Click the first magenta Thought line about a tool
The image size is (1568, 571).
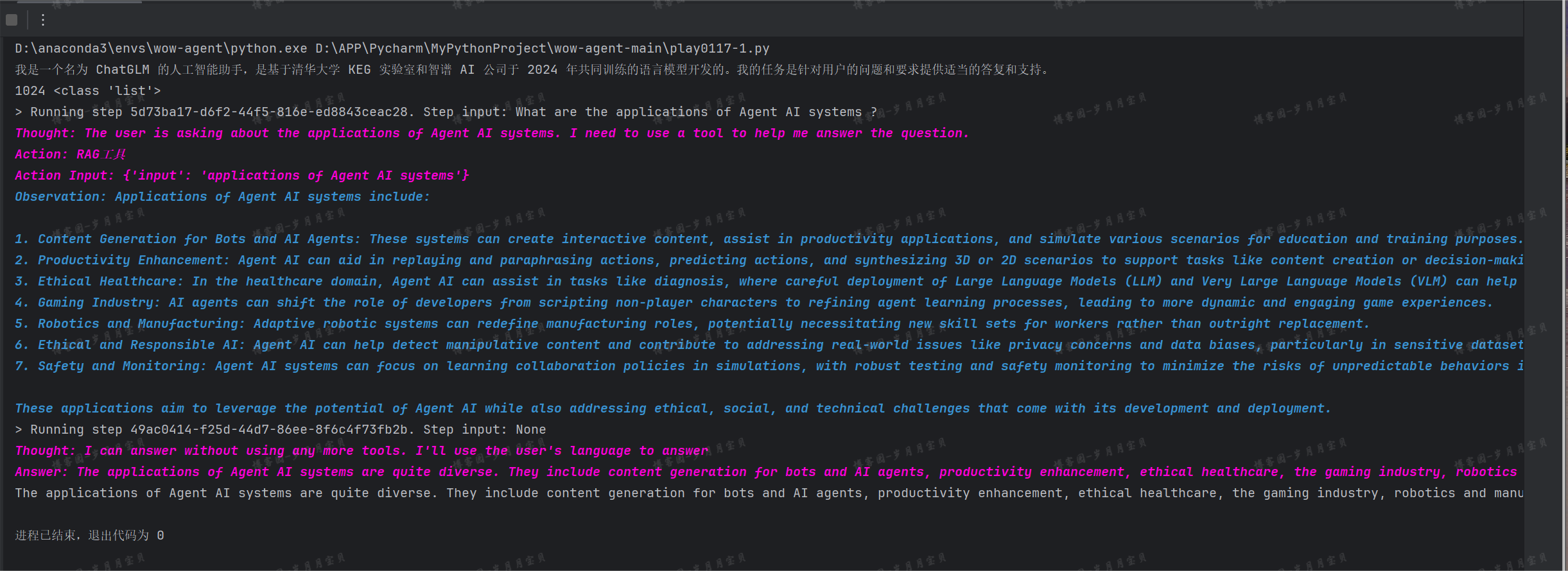[491, 133]
